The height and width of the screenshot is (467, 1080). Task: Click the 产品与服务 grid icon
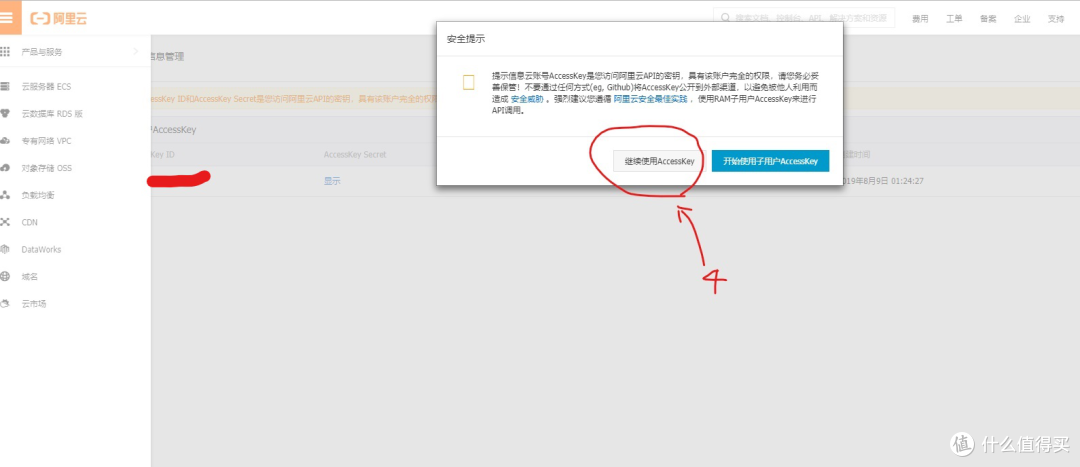point(6,52)
